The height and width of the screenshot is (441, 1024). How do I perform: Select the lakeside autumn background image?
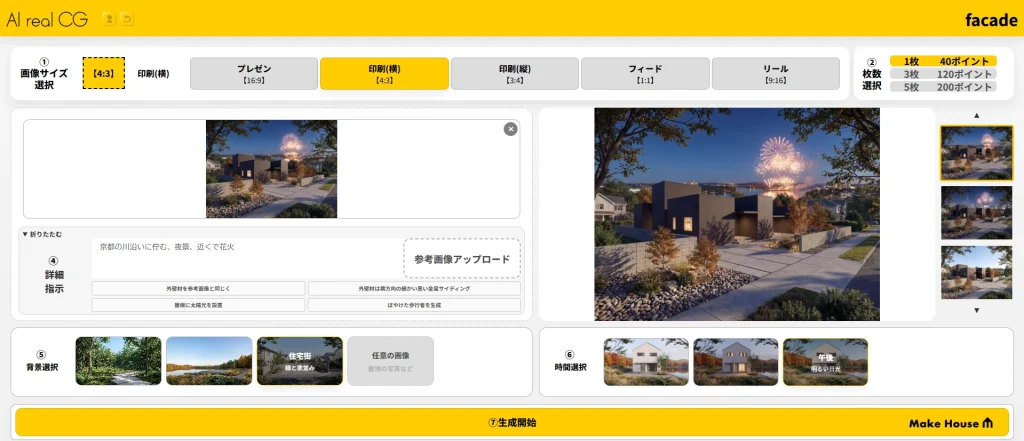[x=209, y=361]
